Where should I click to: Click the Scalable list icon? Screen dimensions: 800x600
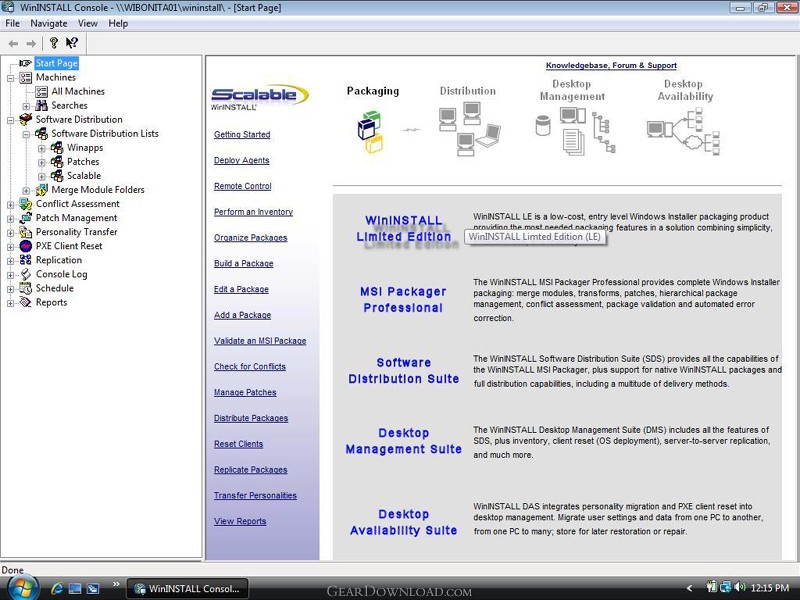click(57, 176)
